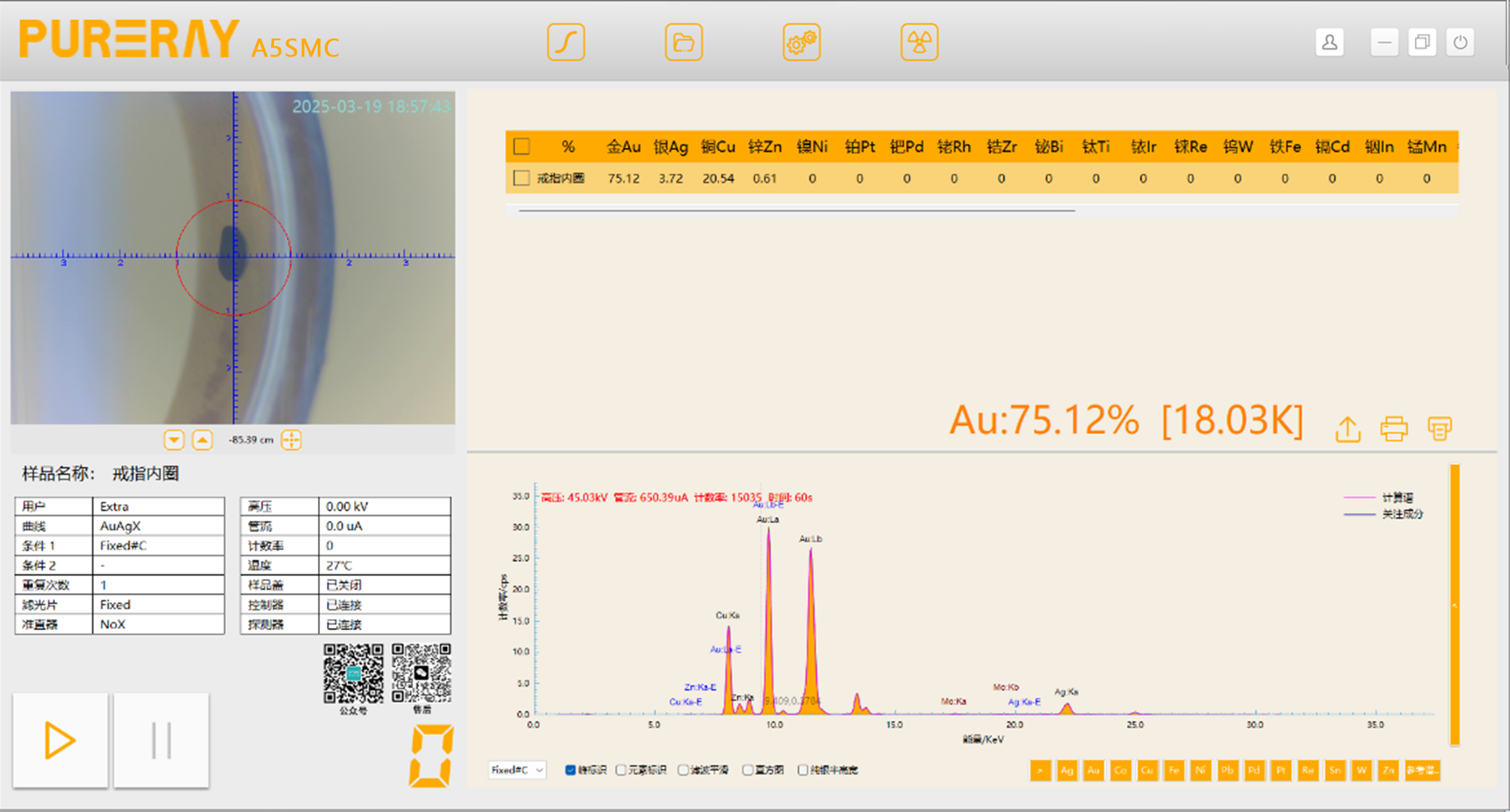This screenshot has width=1510, height=812.
Task: Open the folder icon in top toolbar
Action: click(x=683, y=42)
